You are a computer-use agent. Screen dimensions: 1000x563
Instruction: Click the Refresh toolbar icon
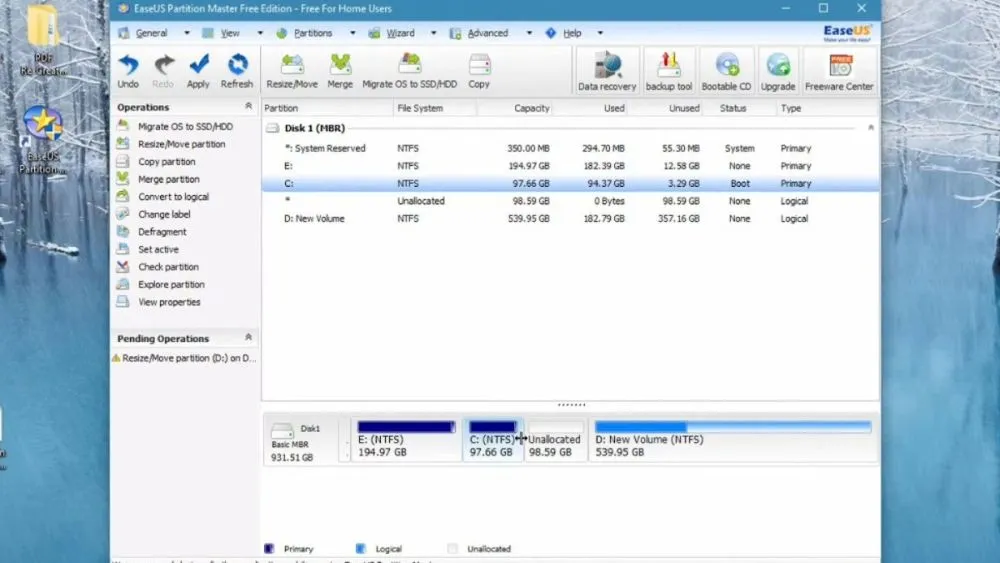237,70
